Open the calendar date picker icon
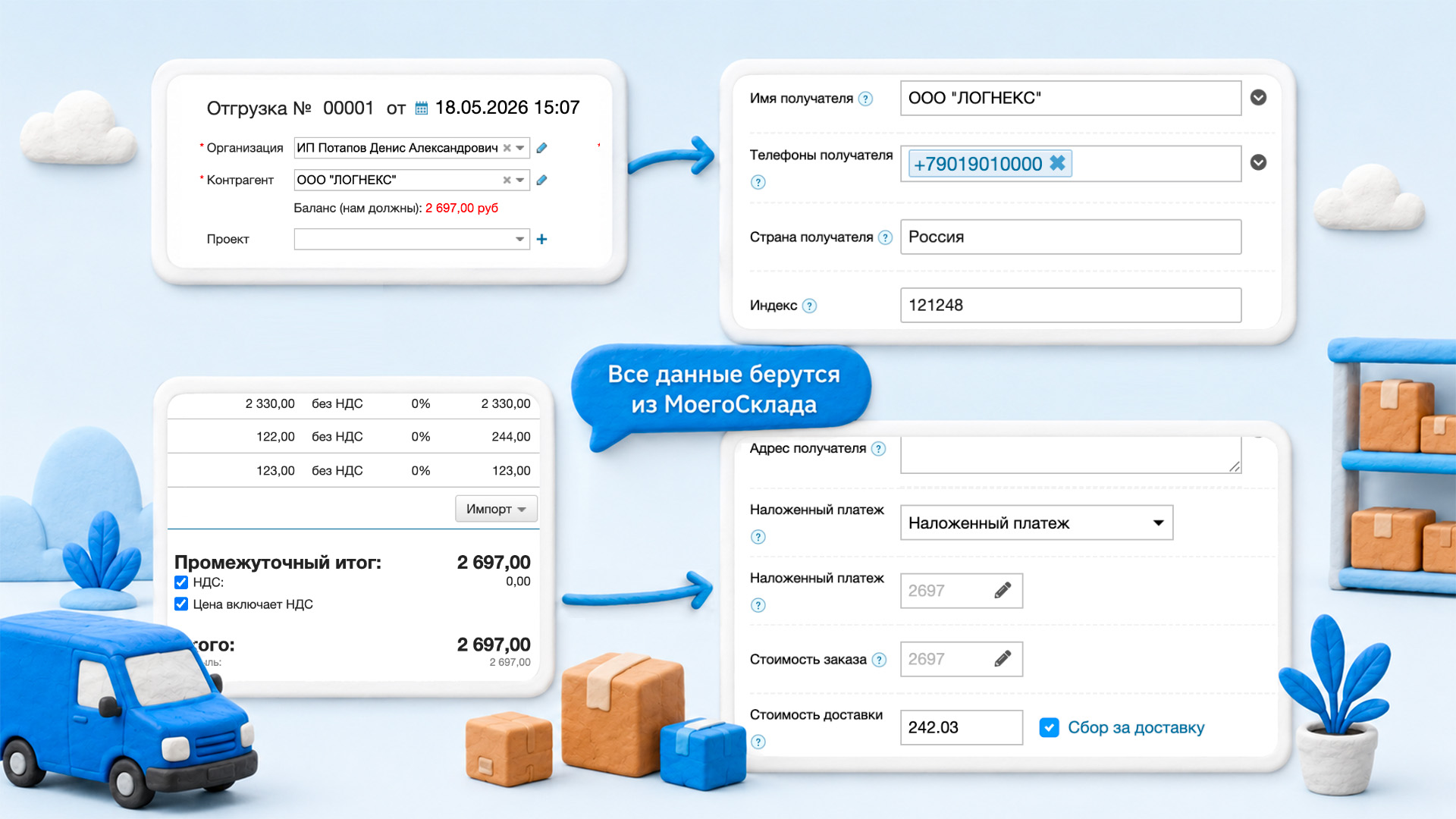The height and width of the screenshot is (819, 1456). [422, 108]
